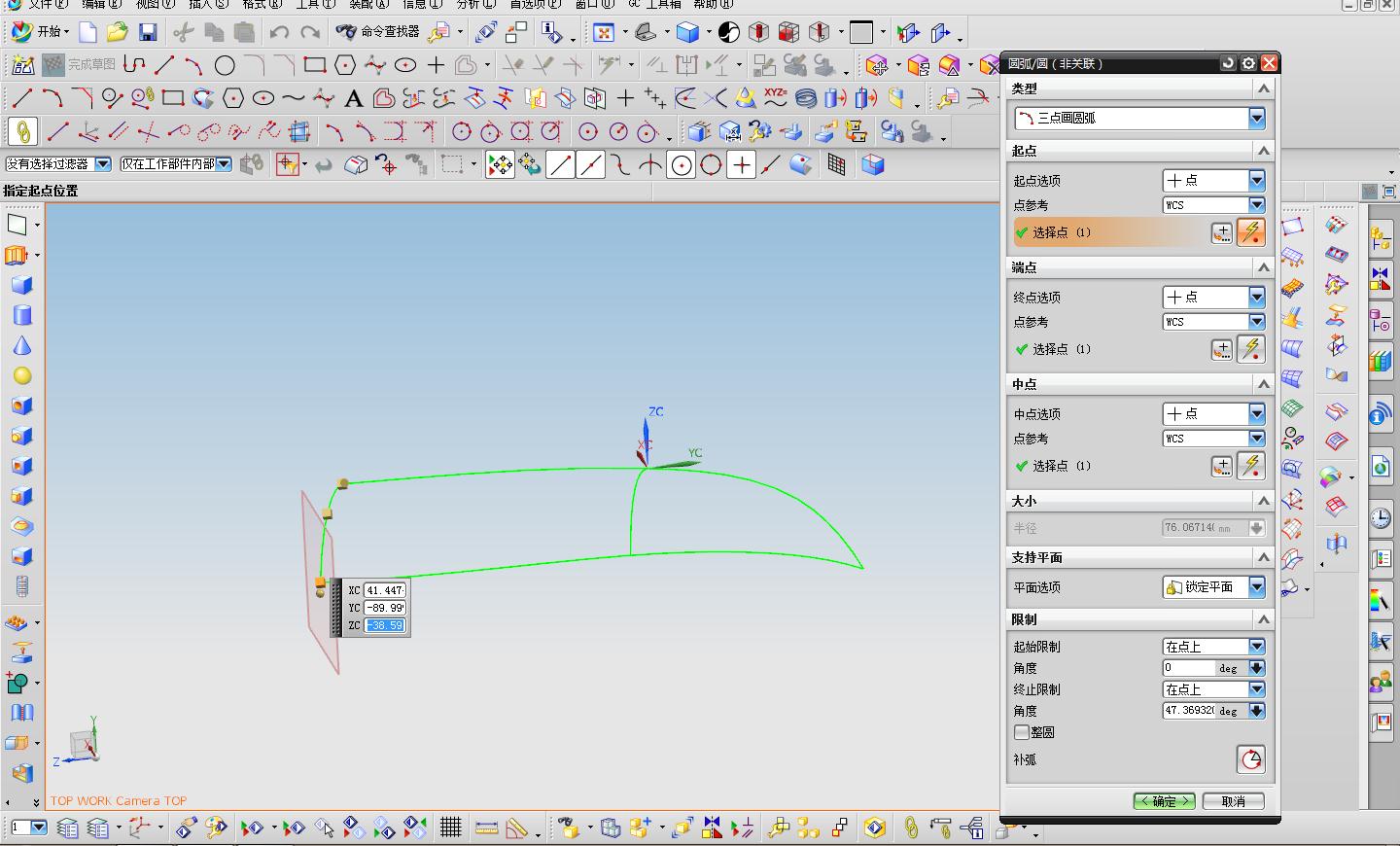Click the Undo arrow icon

(279, 32)
